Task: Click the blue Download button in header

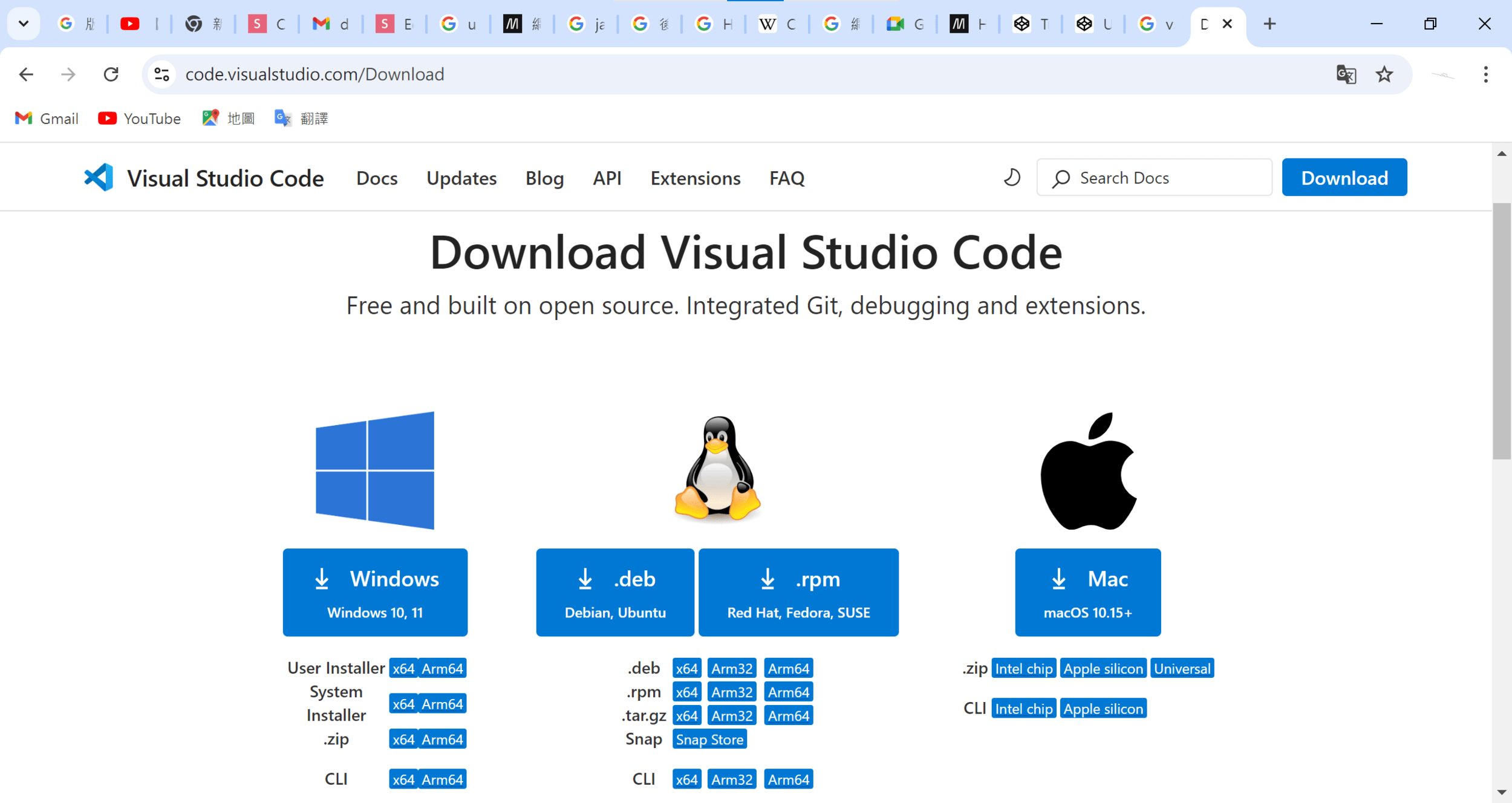Action: (1344, 178)
